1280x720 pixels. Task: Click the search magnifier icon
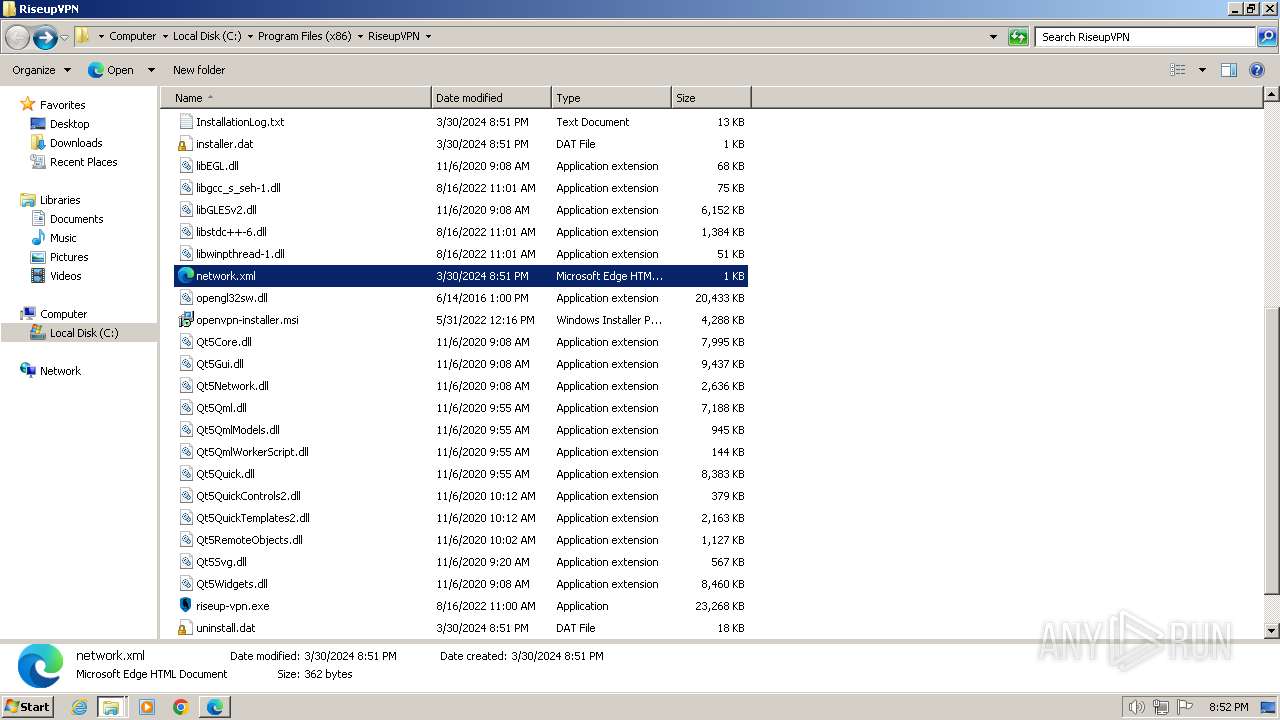pyautogui.click(x=1266, y=37)
